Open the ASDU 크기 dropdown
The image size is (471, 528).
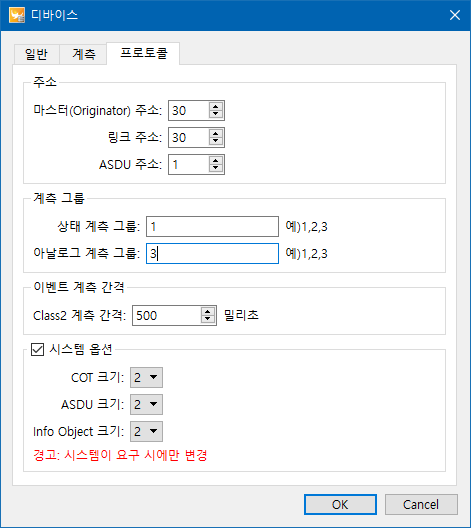point(146,404)
